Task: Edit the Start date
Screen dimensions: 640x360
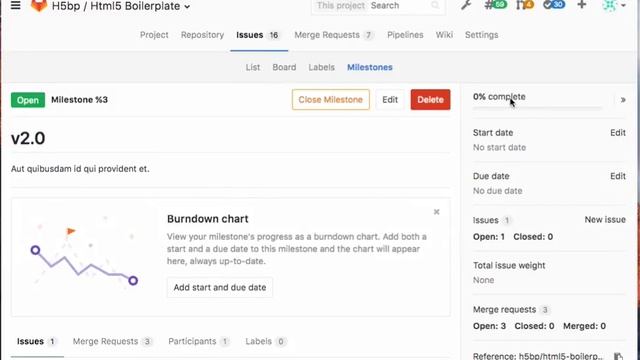Action: click(618, 133)
